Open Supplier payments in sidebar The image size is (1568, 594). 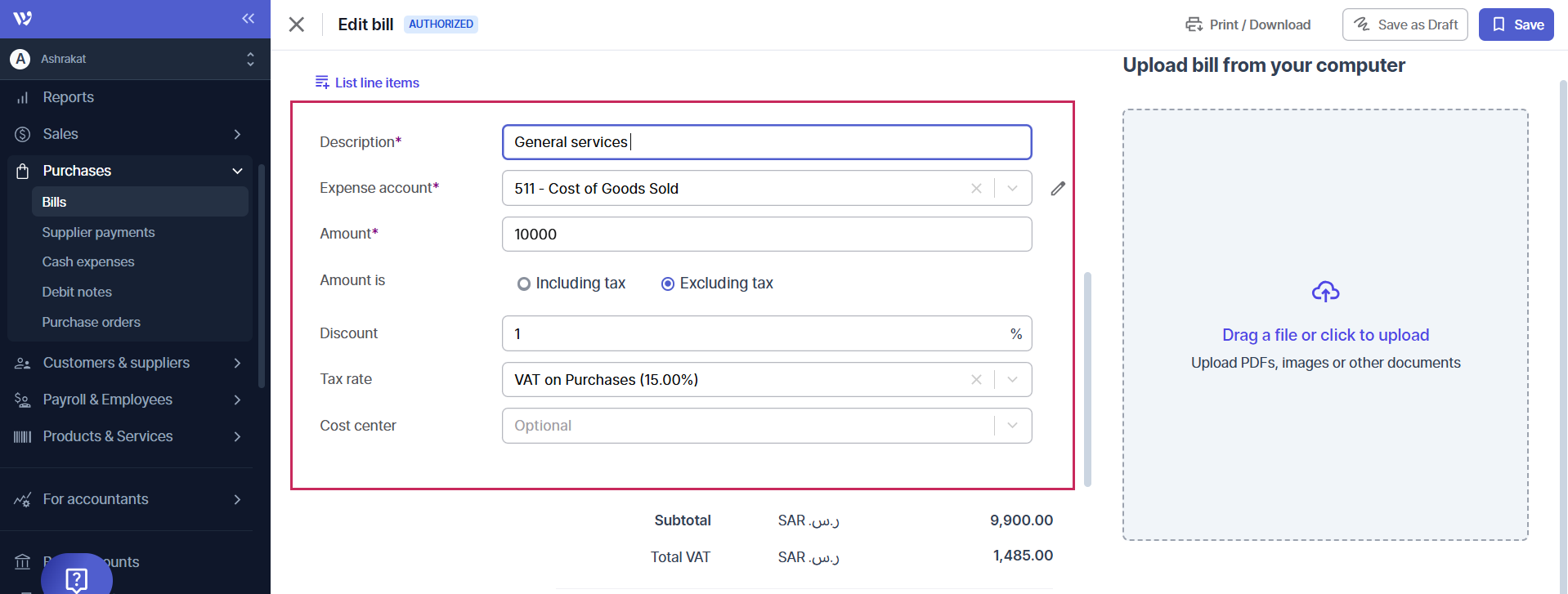pos(98,233)
